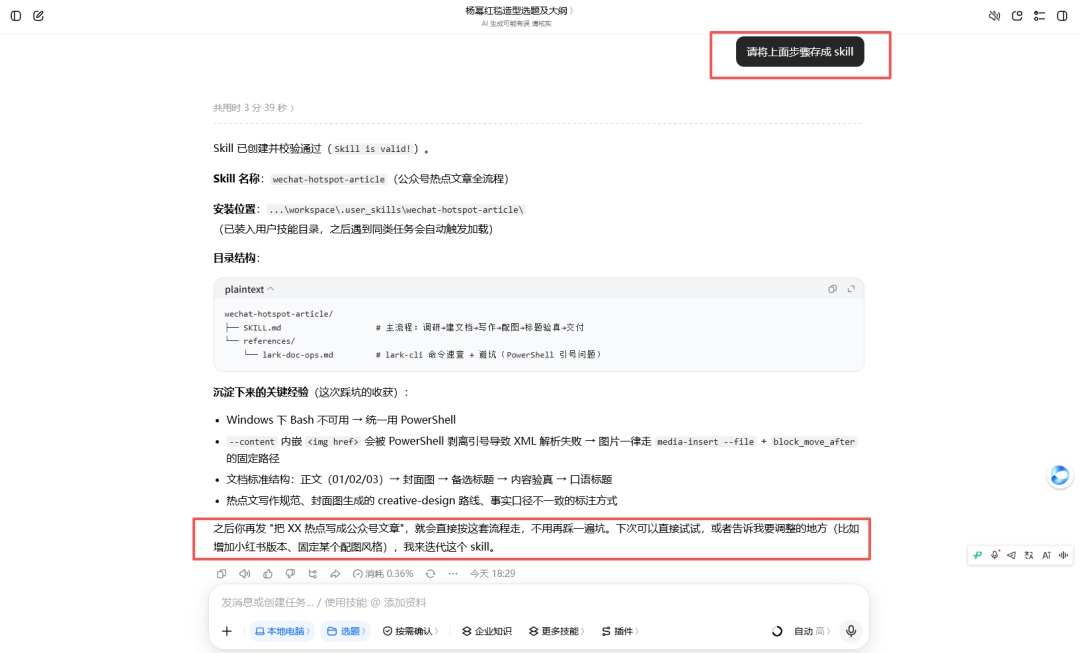The height and width of the screenshot is (653, 1080).
Task: Click the floating toolbar microphone with red dot
Action: [x=995, y=555]
